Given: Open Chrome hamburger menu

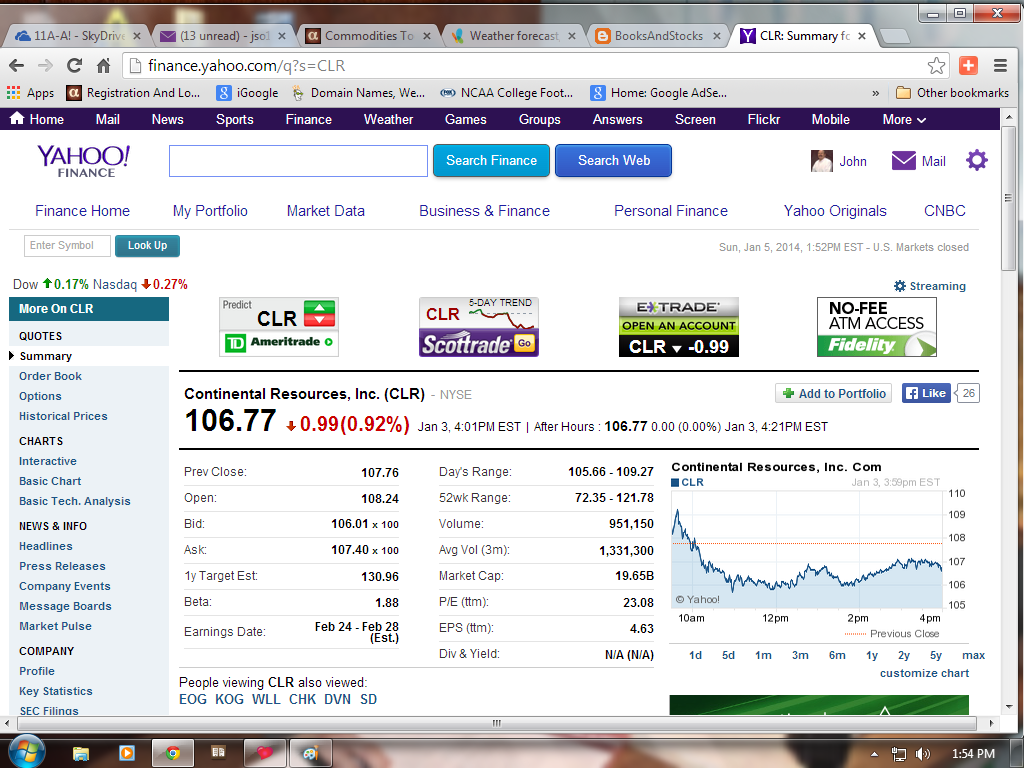Looking at the screenshot, I should point(1000,65).
